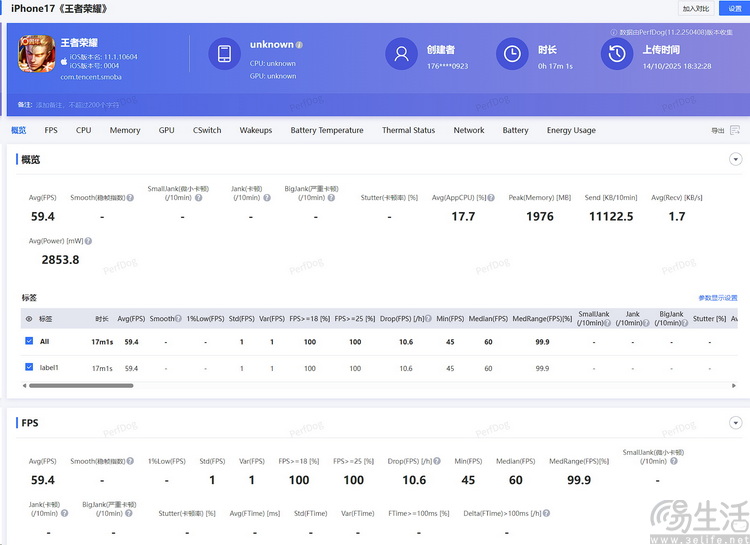The width and height of the screenshot is (750, 545).
Task: Uncheck the label1 row checkbox
Action: tap(29, 367)
